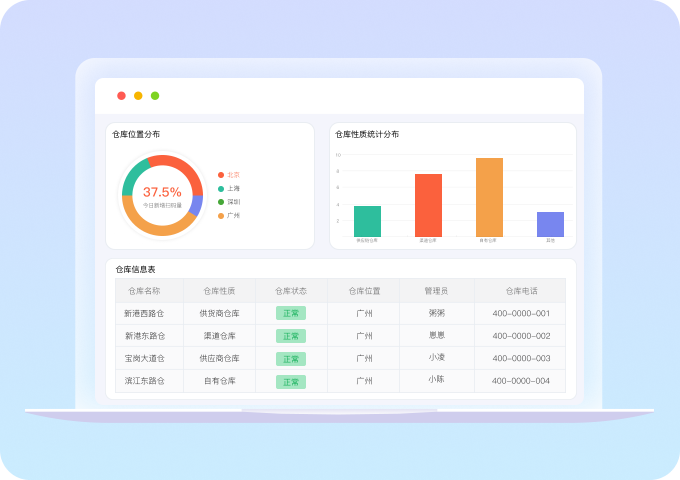Click phone number 400-0000-002

click(521, 335)
